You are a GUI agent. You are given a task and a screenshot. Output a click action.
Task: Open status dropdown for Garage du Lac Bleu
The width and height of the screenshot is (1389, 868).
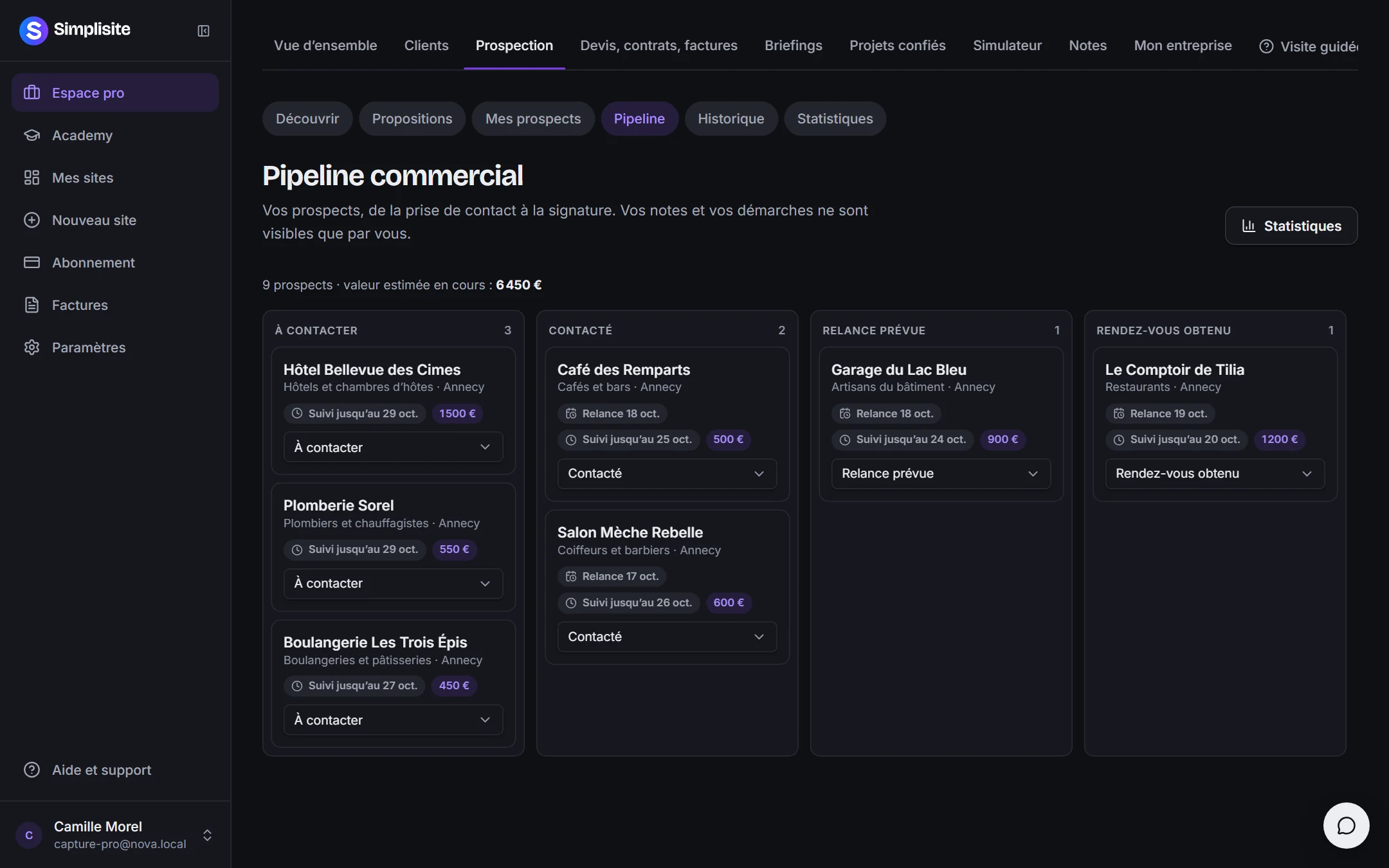[x=941, y=473]
